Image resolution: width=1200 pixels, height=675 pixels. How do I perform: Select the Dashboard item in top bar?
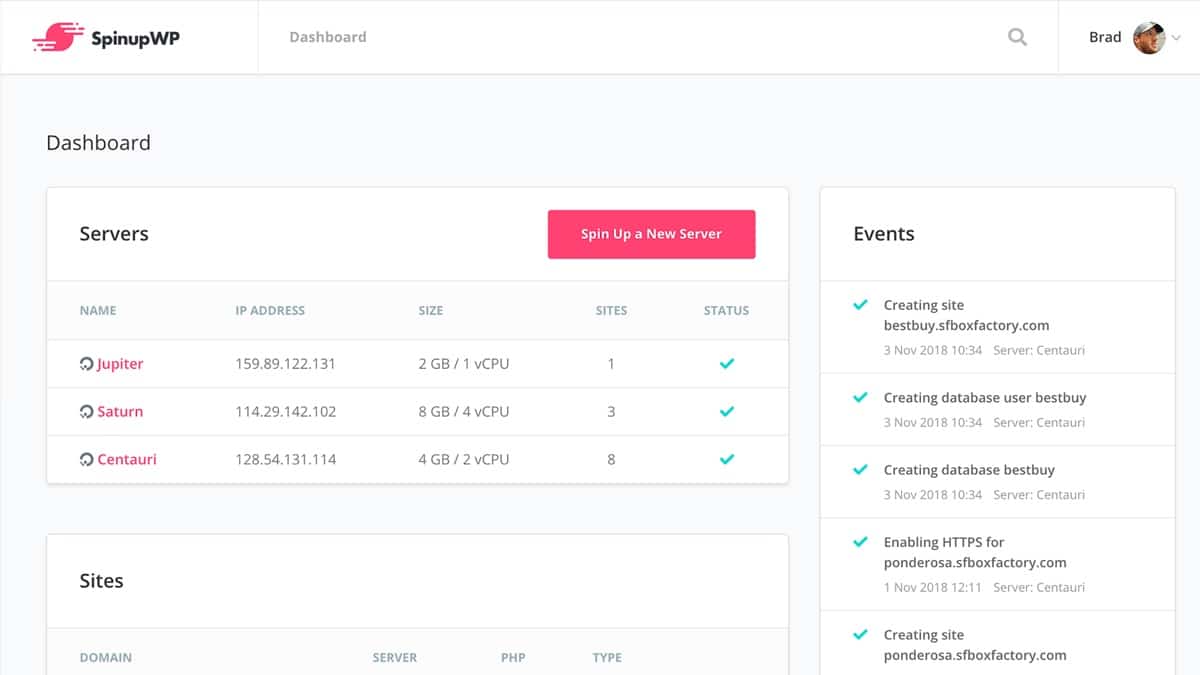(x=328, y=37)
